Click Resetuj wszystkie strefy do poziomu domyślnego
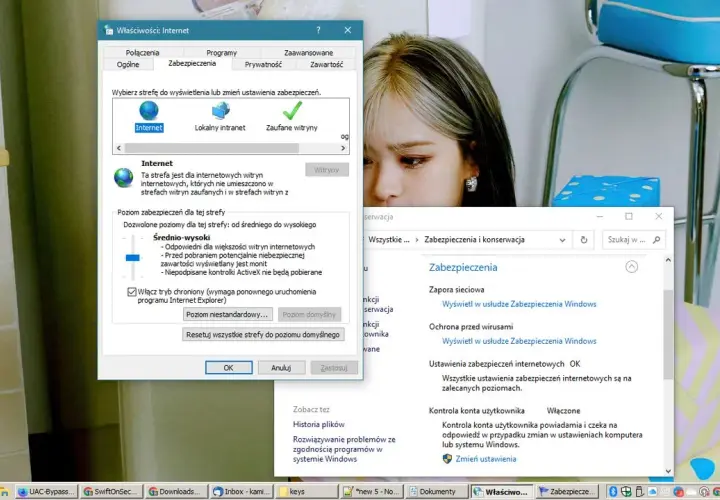Image resolution: width=720 pixels, height=500 pixels. [263, 334]
